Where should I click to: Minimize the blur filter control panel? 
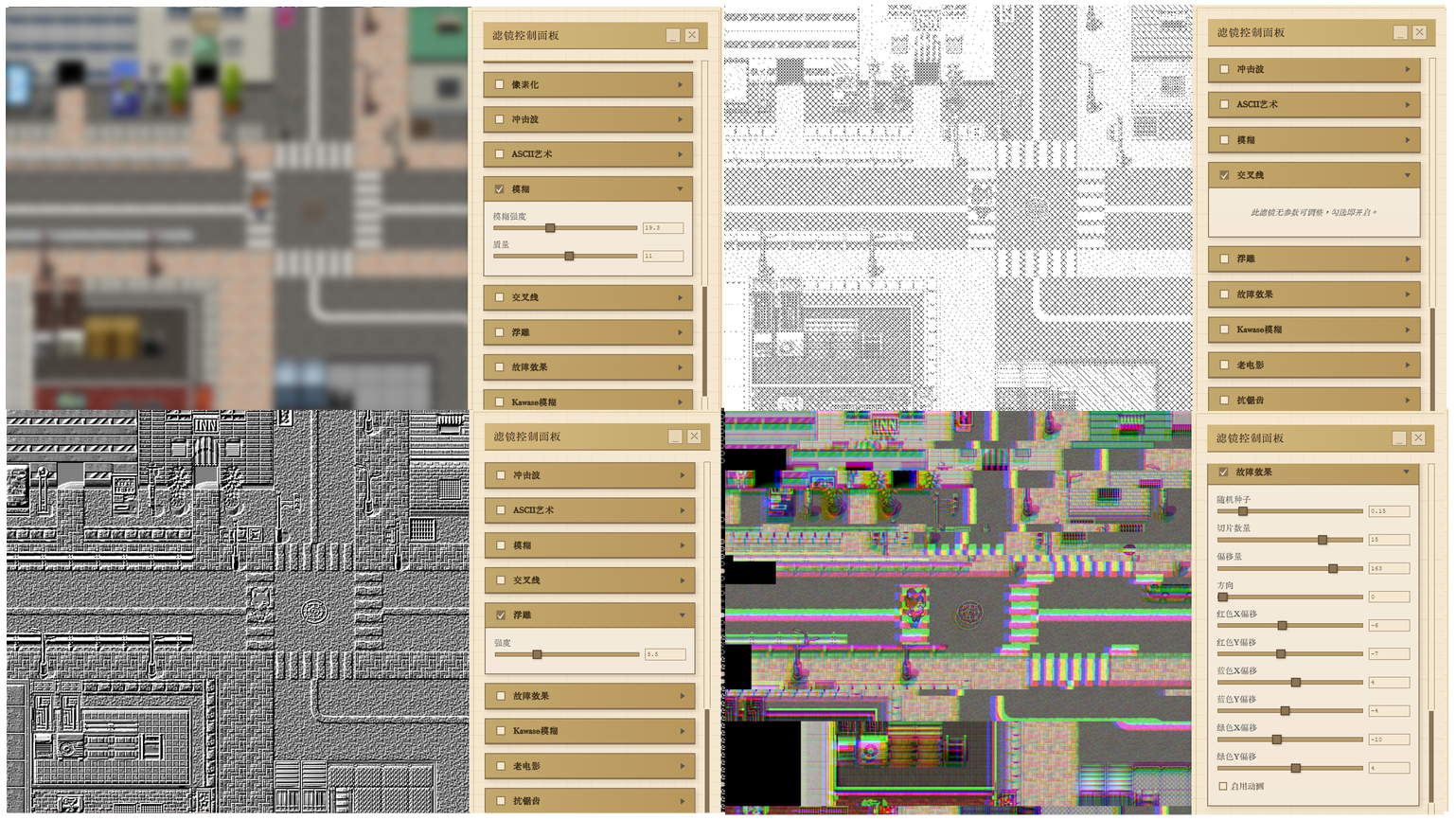click(x=673, y=35)
